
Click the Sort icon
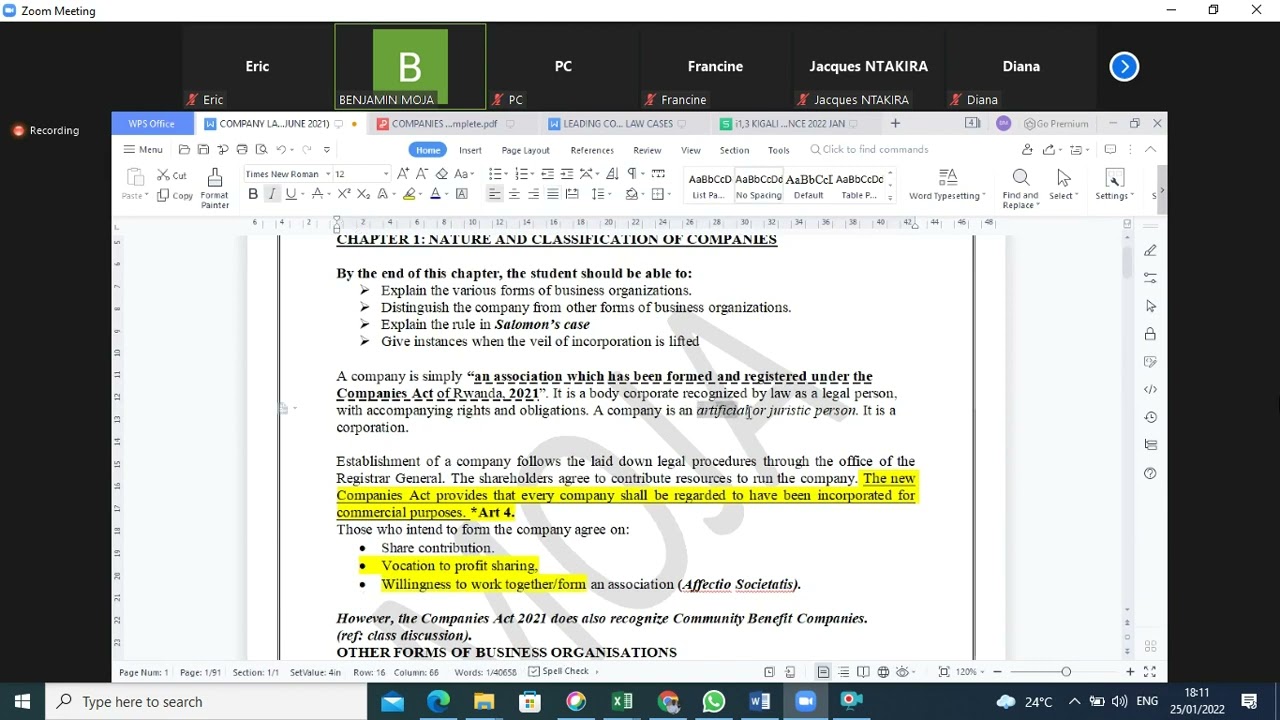click(x=612, y=174)
